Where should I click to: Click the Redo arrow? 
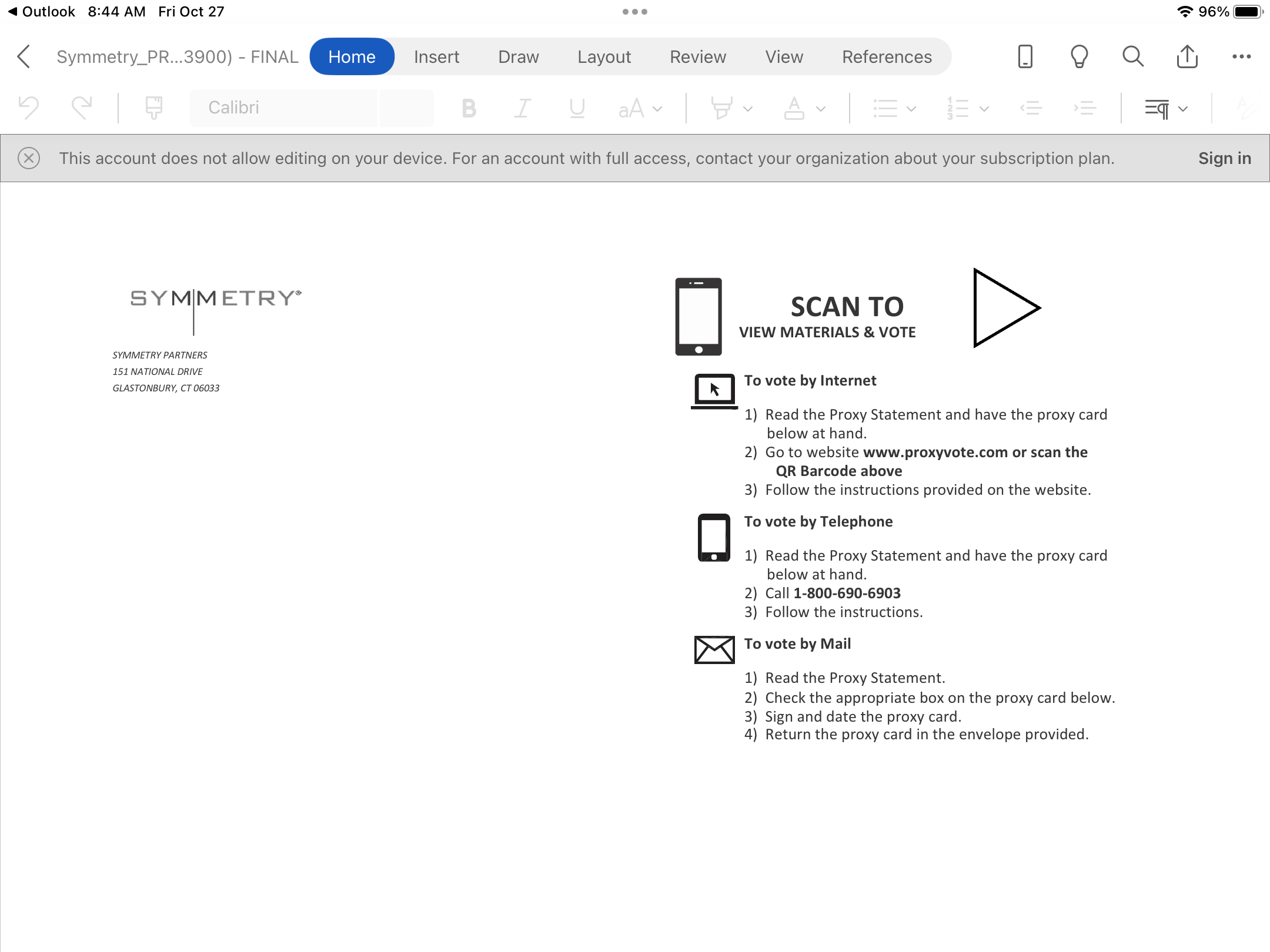click(82, 108)
